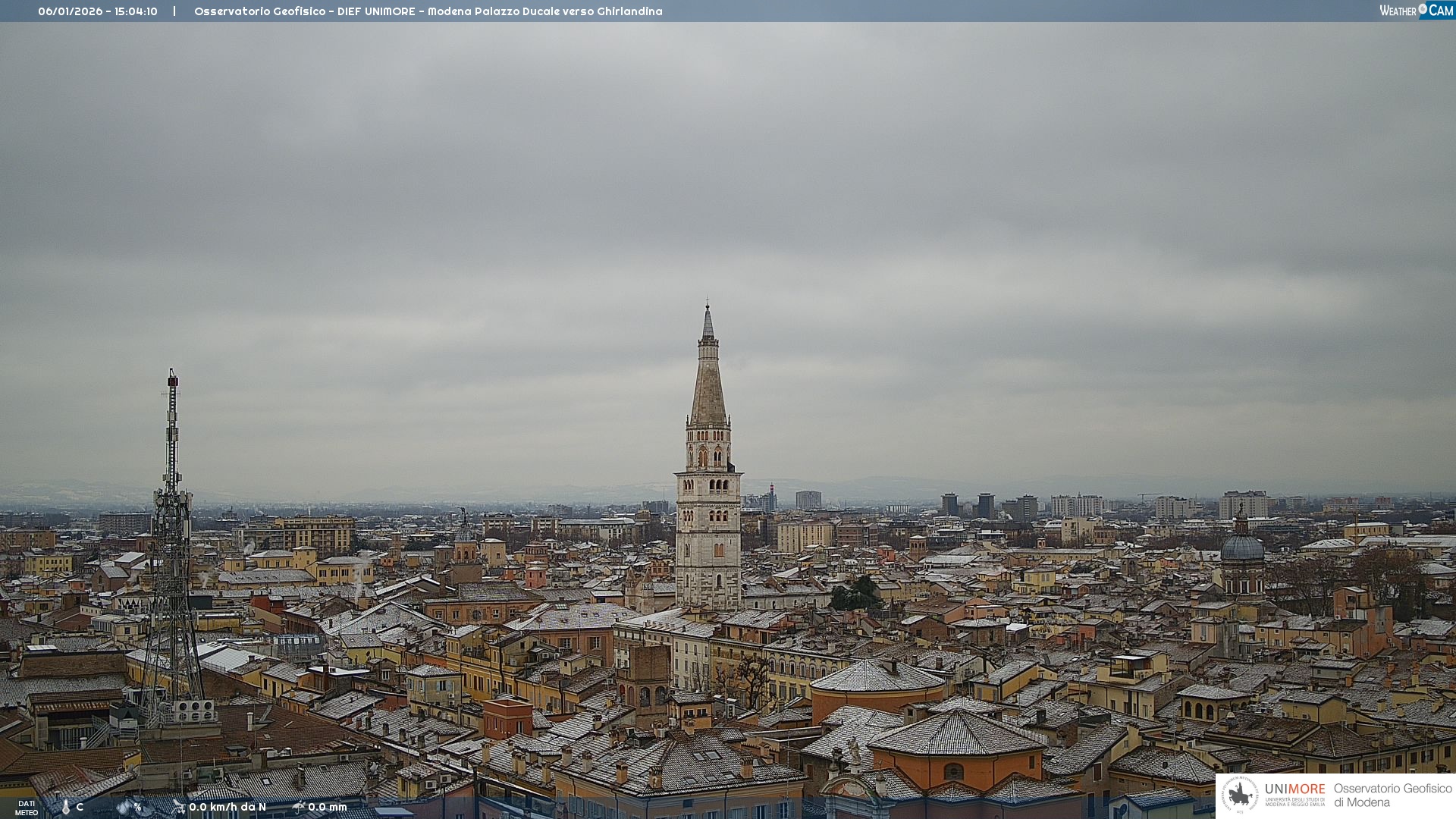Click the DATI METEO label
This screenshot has height=819, width=1456.
[27, 808]
